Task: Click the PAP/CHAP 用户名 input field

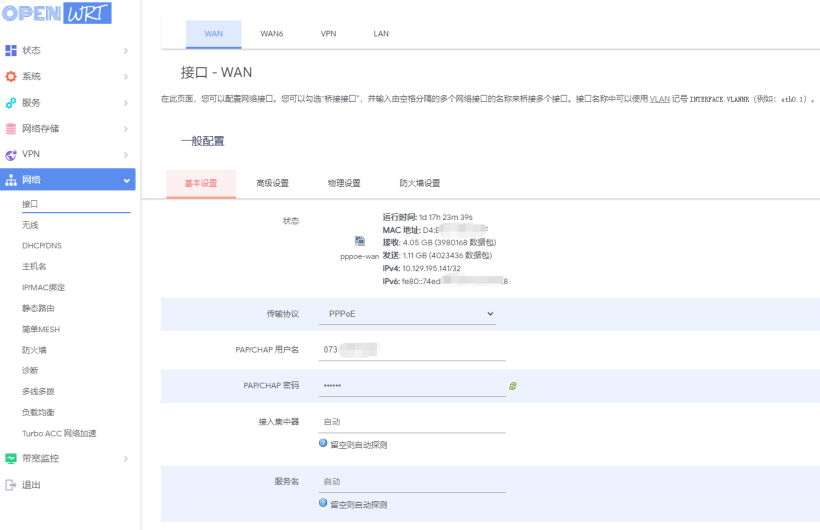Action: pos(411,350)
